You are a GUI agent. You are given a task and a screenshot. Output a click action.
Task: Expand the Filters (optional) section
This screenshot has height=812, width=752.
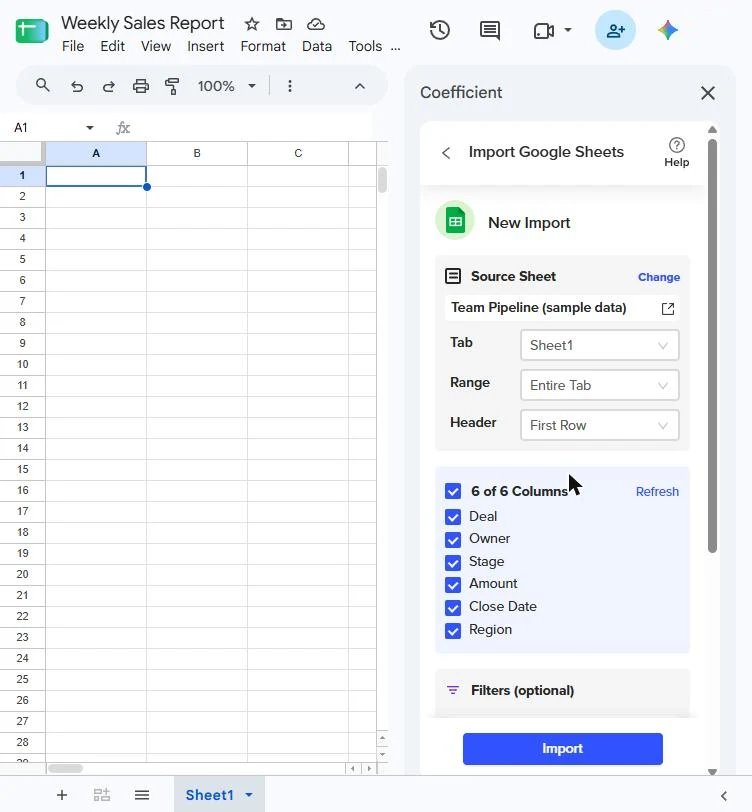(562, 691)
